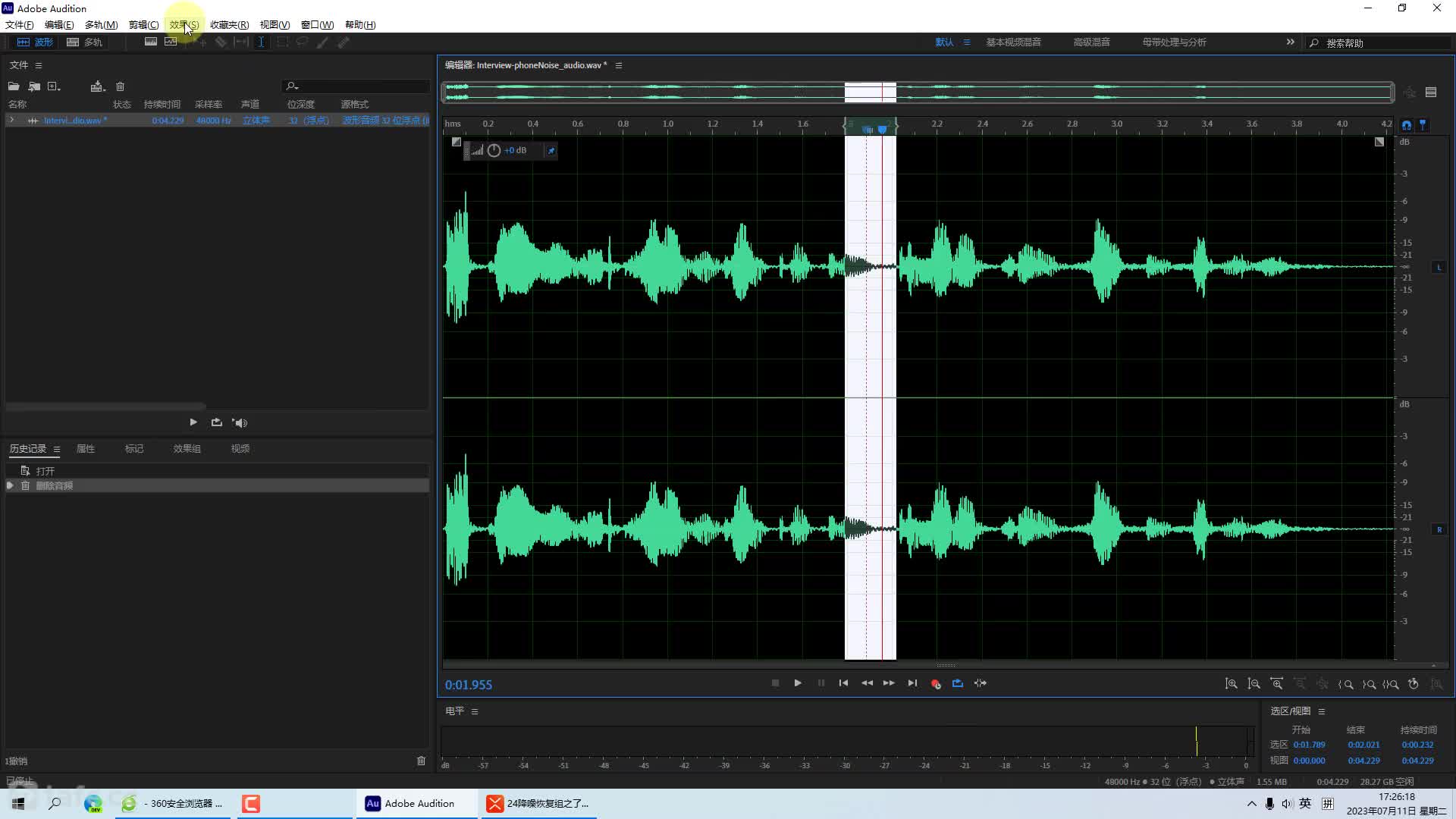Expand the 效果组 history entry
Image resolution: width=1456 pixels, height=819 pixels.
tap(10, 485)
